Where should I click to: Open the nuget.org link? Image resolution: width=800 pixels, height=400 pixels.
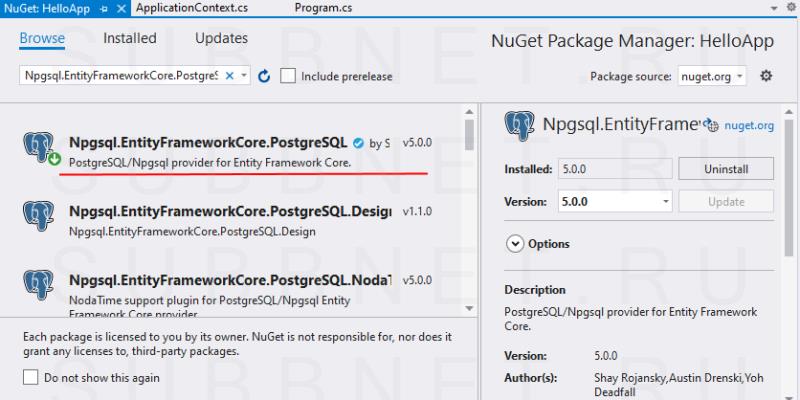(x=749, y=126)
